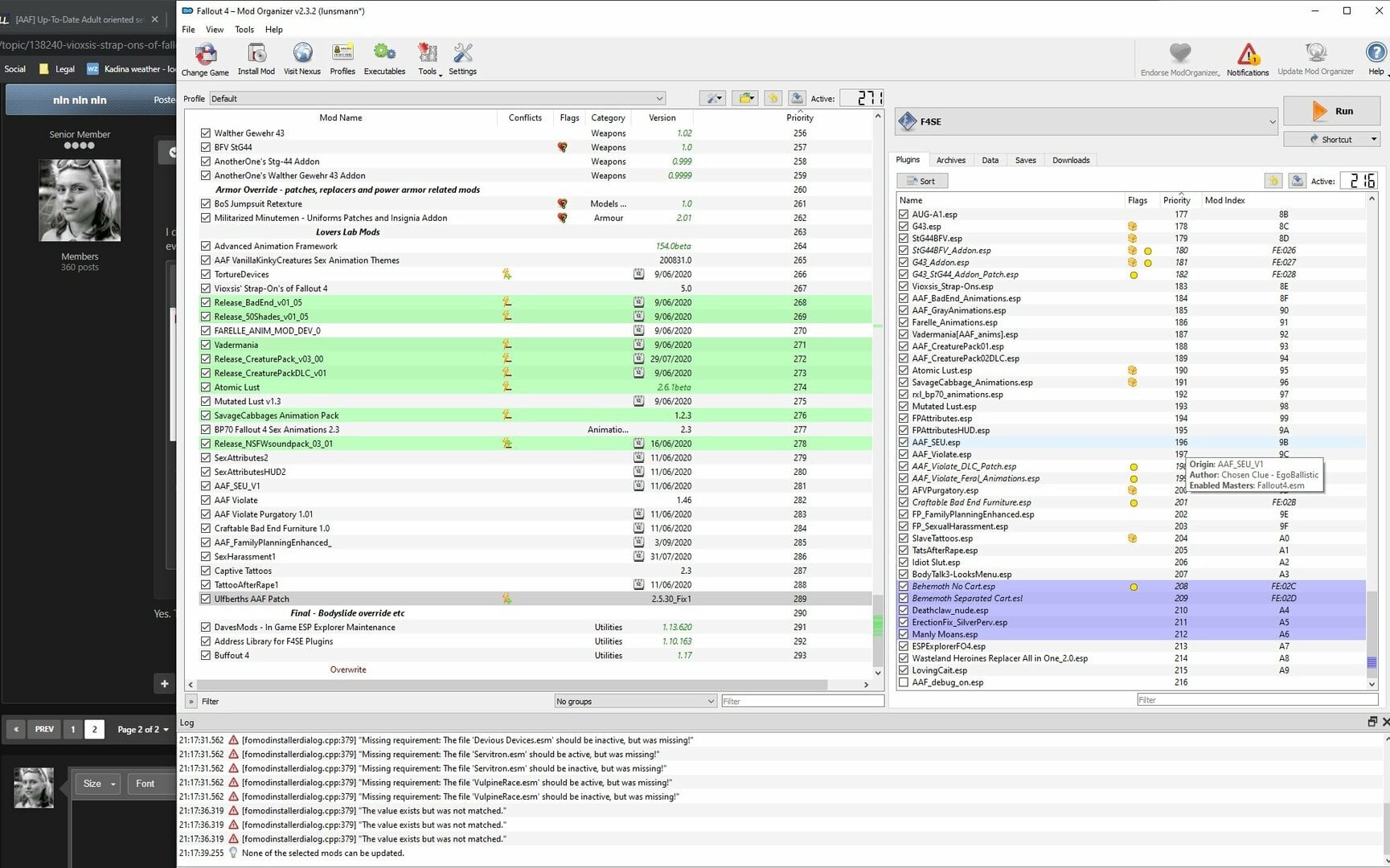Switch to the Downloads tab
The height and width of the screenshot is (868, 1390).
coord(1071,160)
